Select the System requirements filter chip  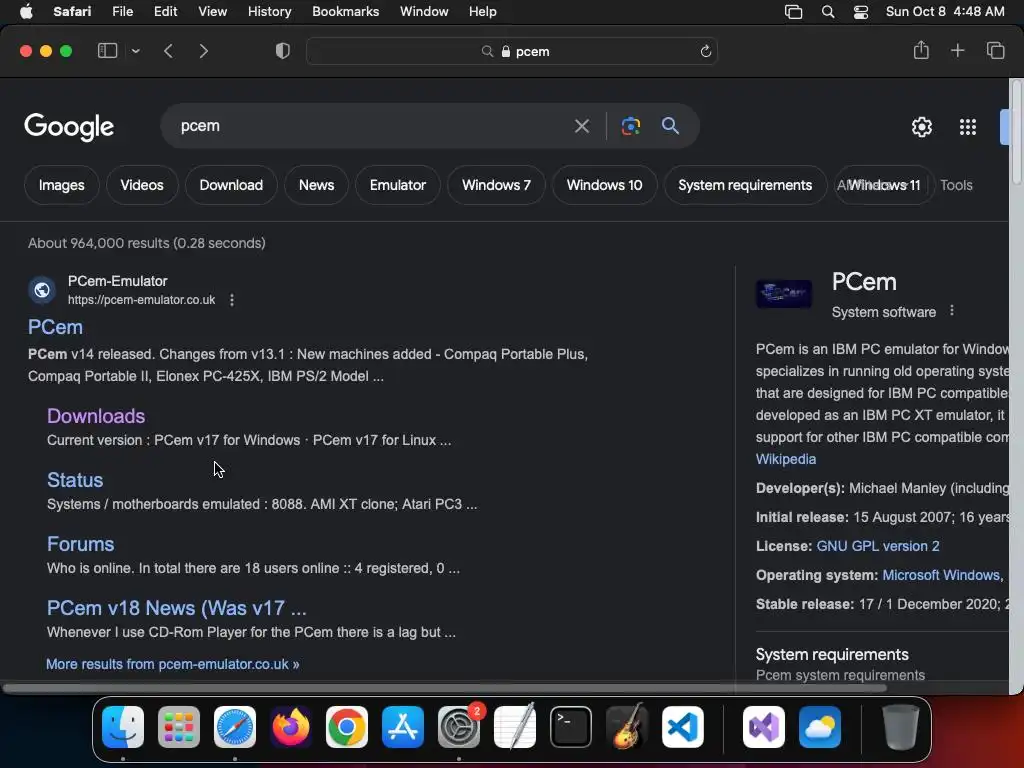pos(745,185)
